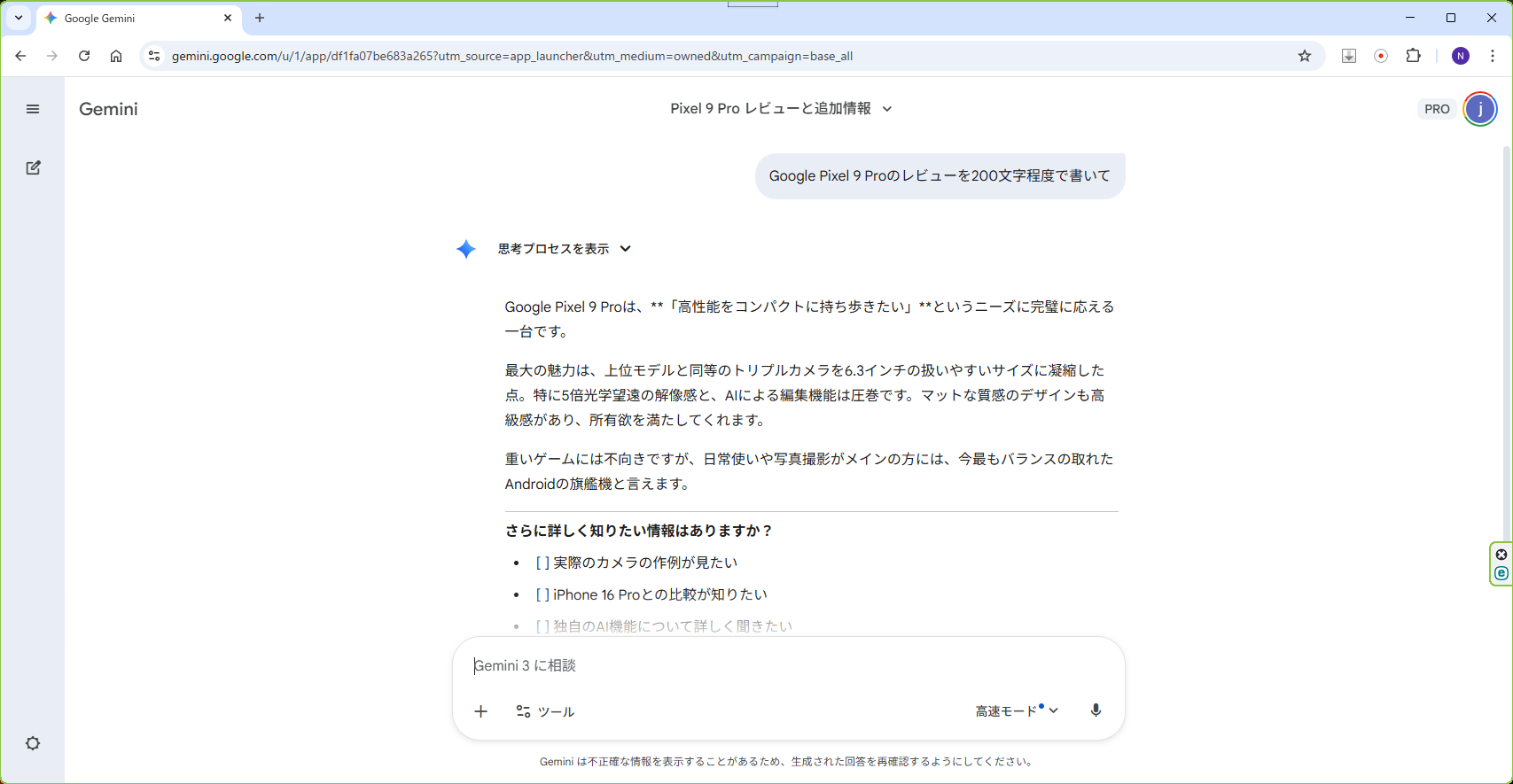1513x784 pixels.
Task: Click the PRO badge
Action: [x=1437, y=109]
